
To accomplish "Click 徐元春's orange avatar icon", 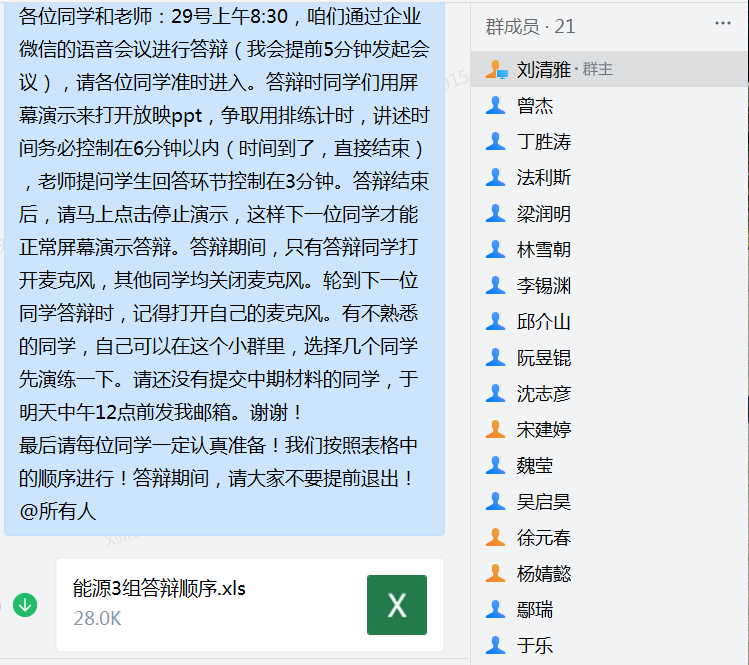I will 495,537.
